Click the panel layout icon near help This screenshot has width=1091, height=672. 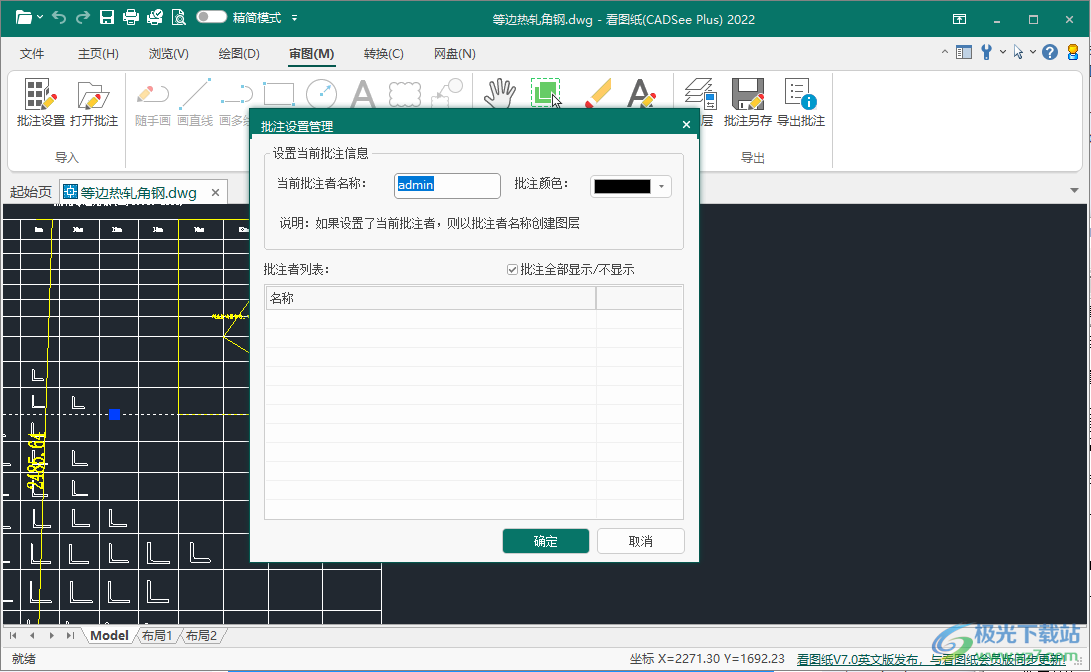coord(964,52)
